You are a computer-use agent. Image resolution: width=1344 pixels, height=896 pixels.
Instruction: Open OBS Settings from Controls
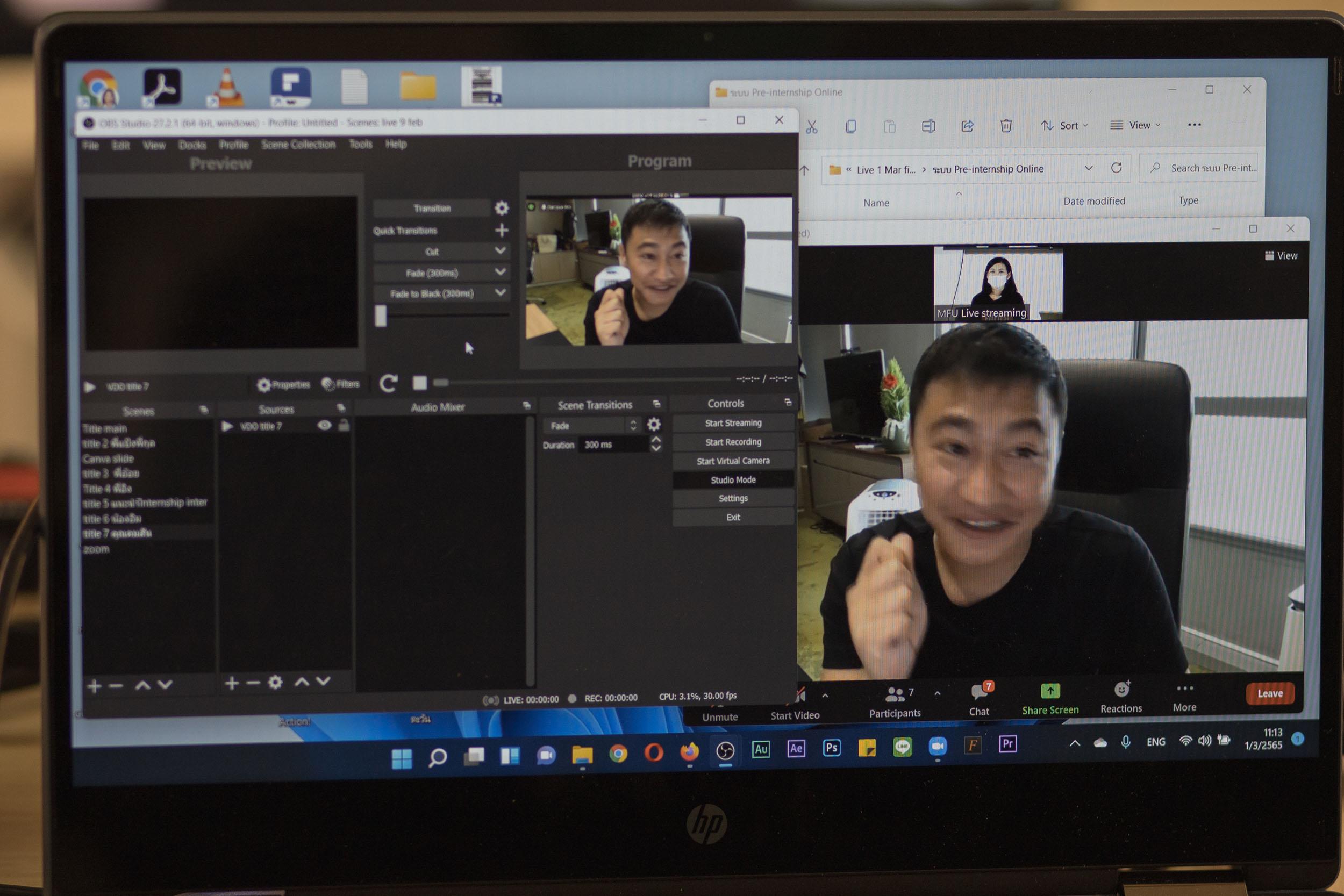click(733, 498)
